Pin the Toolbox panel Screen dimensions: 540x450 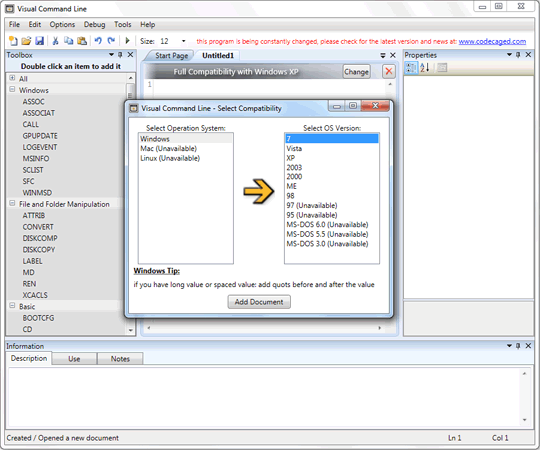coord(120,55)
